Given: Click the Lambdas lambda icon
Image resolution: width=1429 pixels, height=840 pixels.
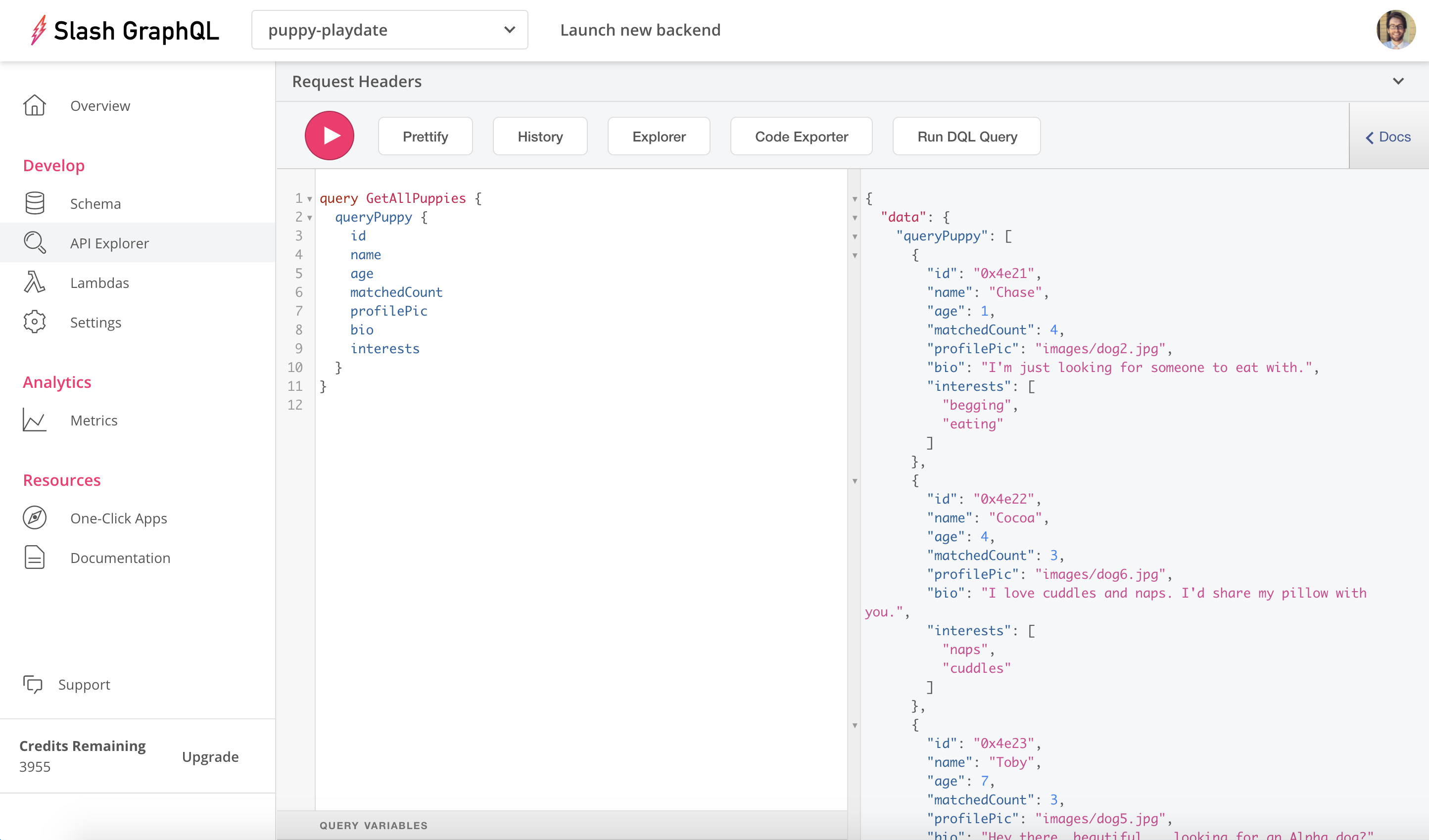Looking at the screenshot, I should click(35, 282).
